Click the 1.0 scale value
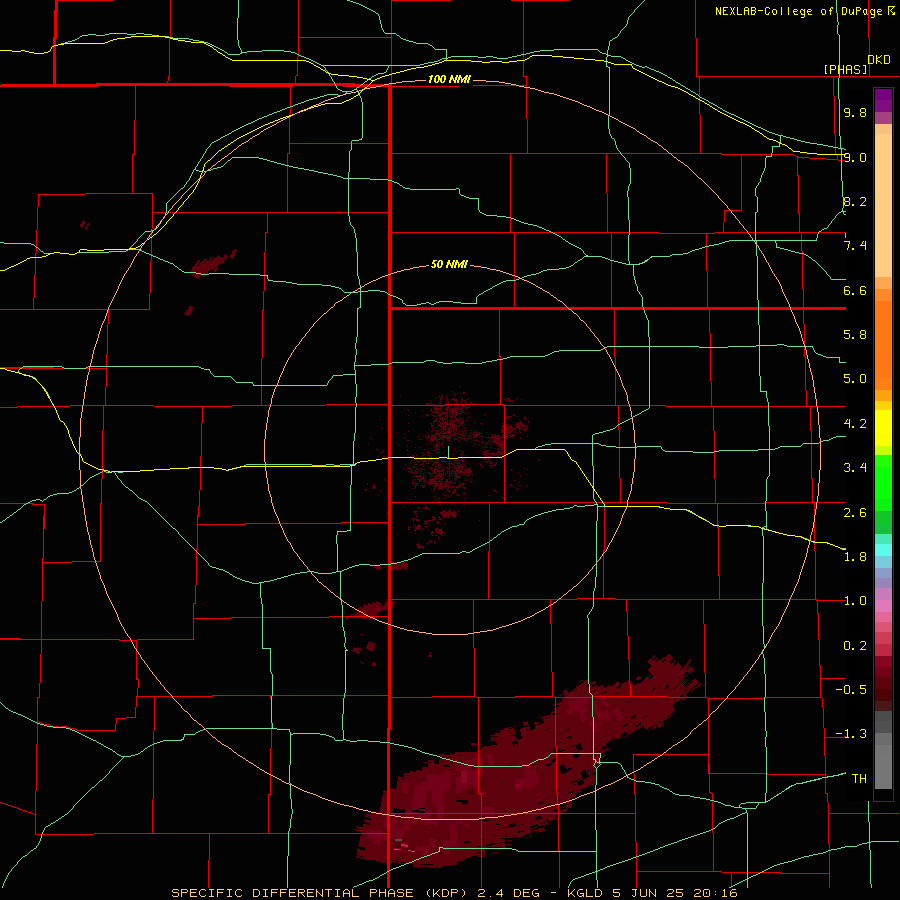900x900 pixels. [855, 601]
